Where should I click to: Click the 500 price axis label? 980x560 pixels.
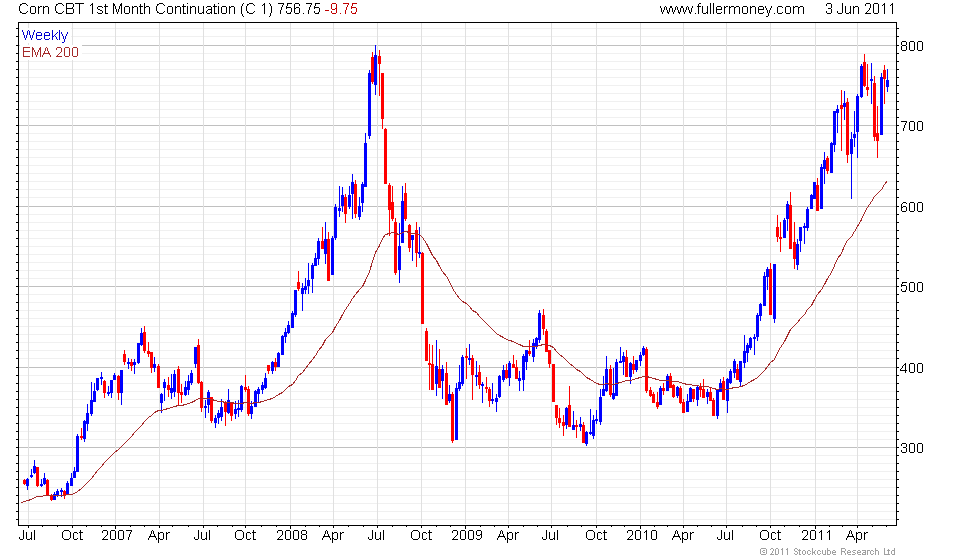coord(911,287)
